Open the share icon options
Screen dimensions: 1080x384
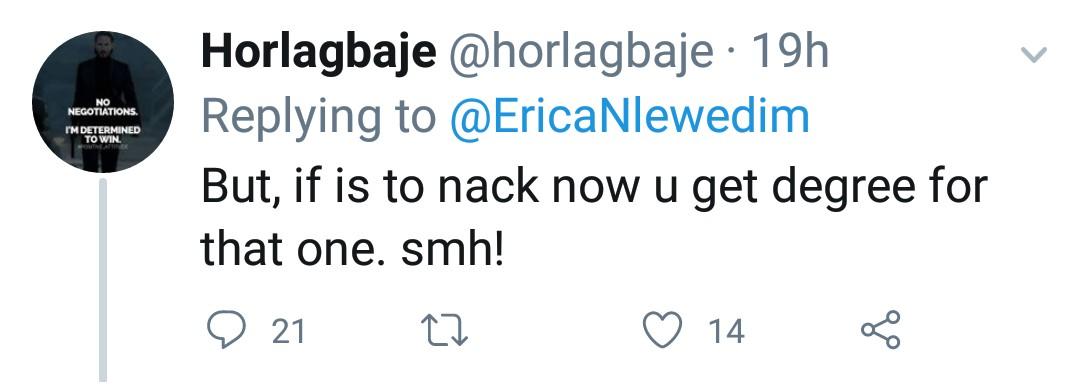tap(881, 330)
